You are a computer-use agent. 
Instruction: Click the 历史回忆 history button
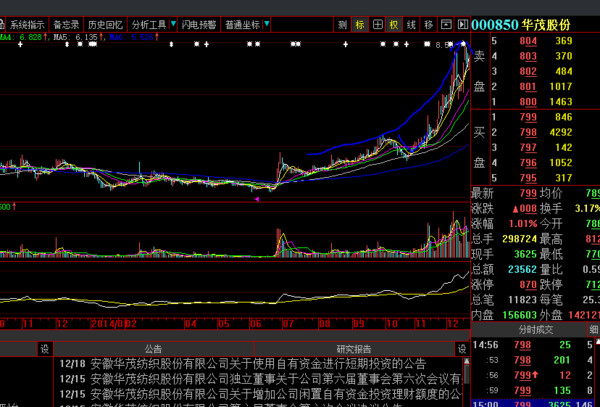(105, 24)
